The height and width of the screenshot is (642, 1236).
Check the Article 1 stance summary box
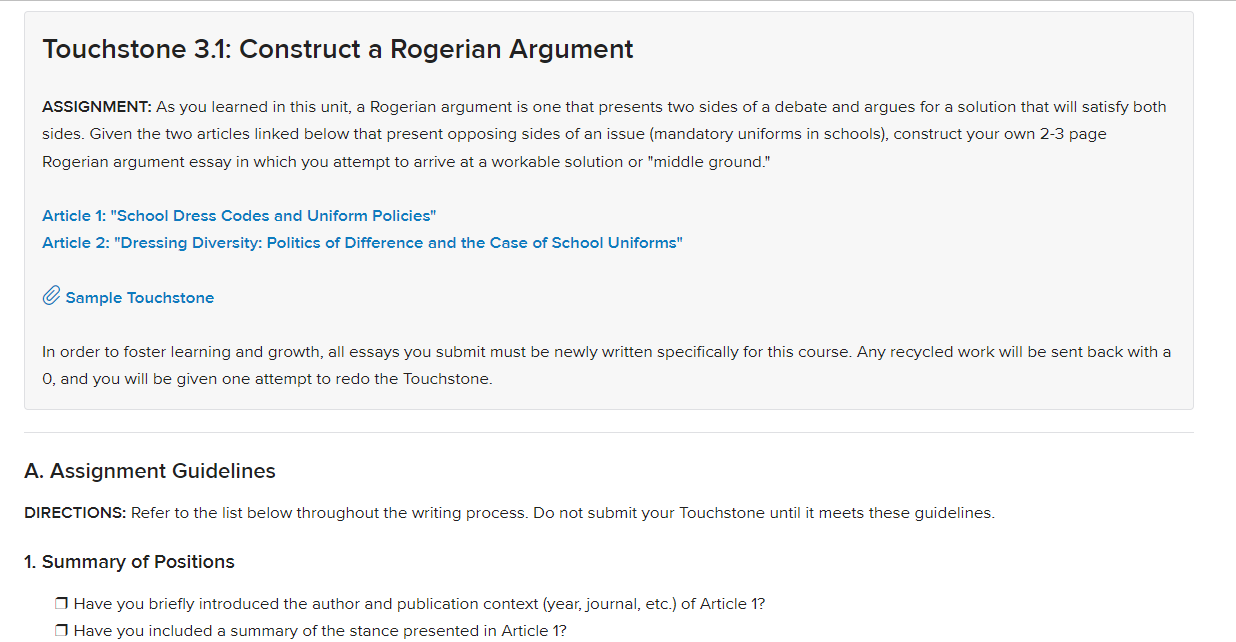click(x=62, y=631)
